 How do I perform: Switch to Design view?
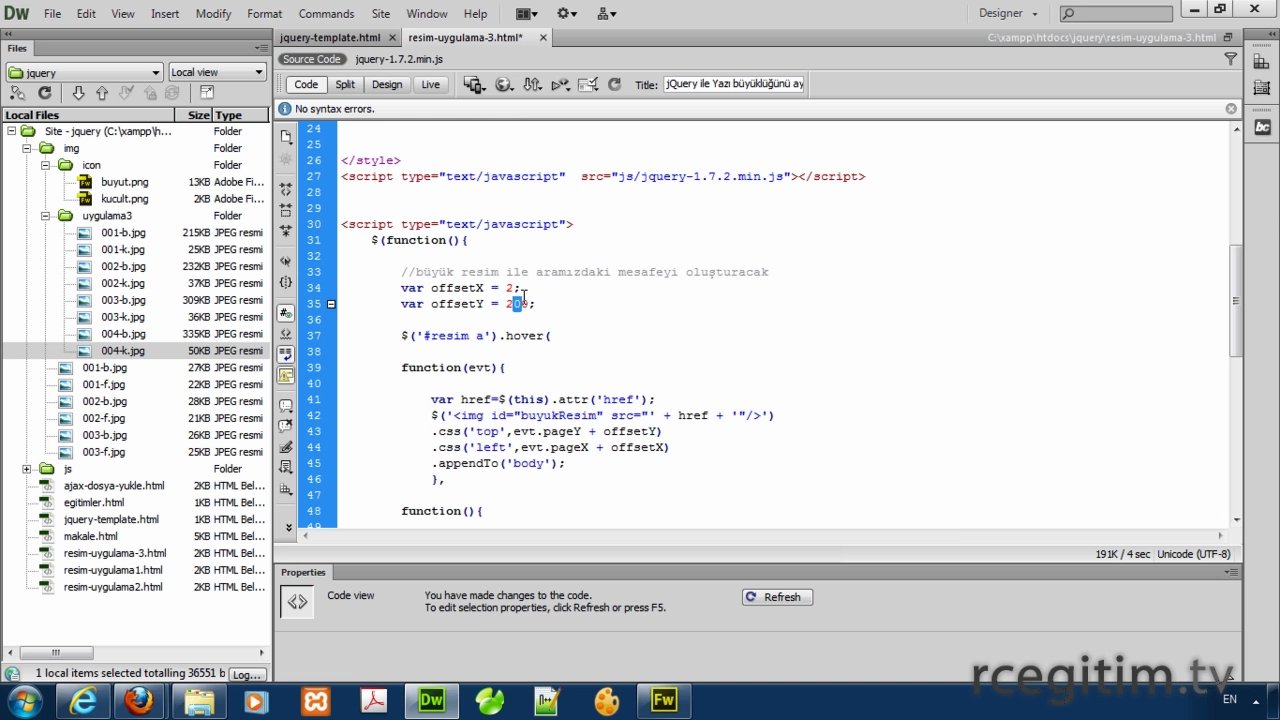pos(387,85)
